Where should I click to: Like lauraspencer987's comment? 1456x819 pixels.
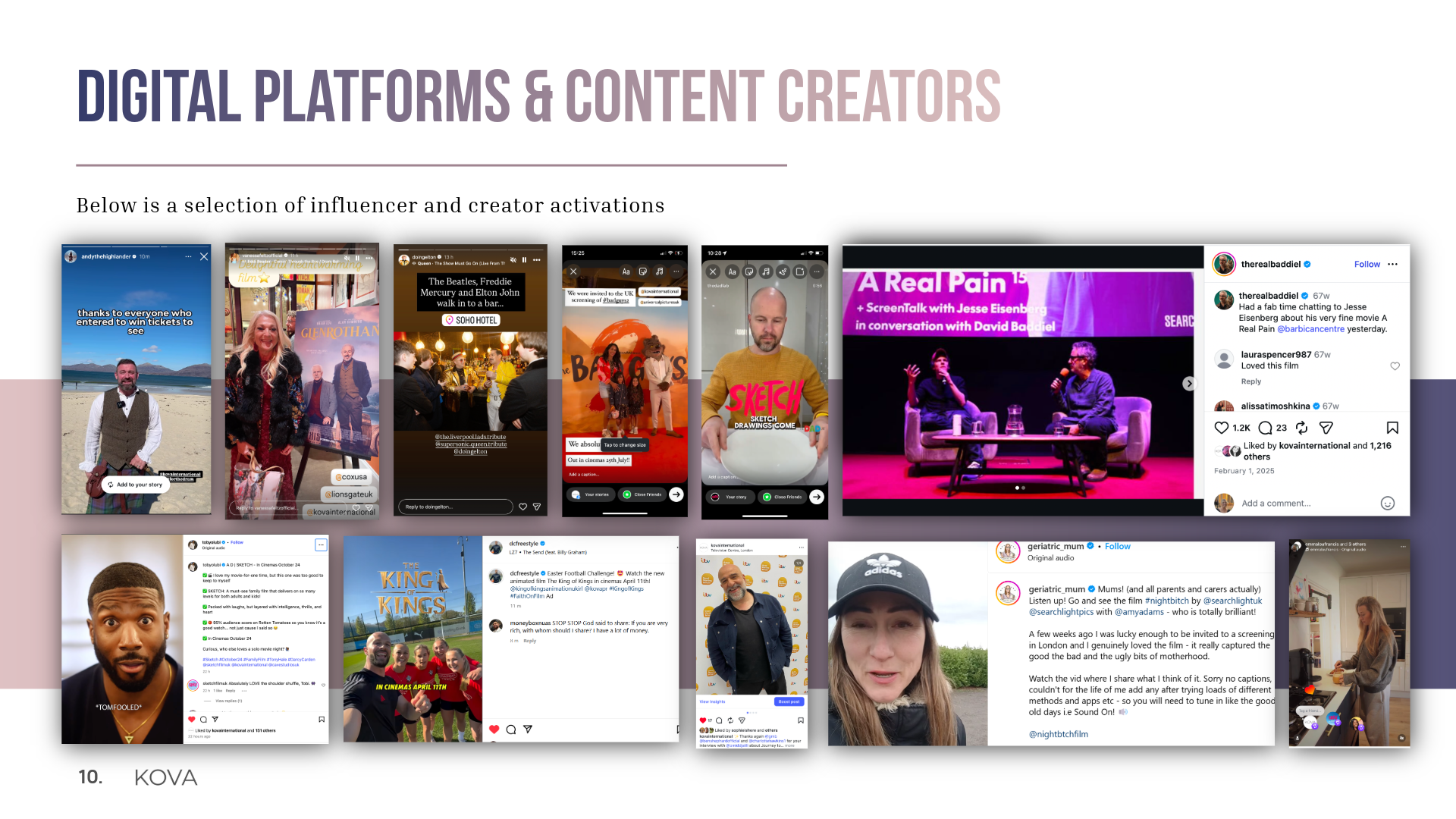tap(1395, 366)
